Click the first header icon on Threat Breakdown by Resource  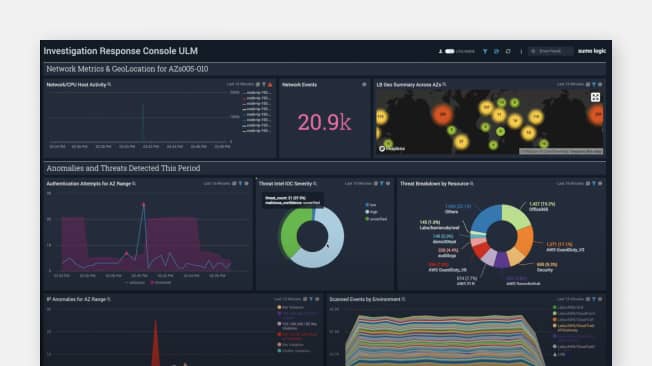click(x=588, y=183)
